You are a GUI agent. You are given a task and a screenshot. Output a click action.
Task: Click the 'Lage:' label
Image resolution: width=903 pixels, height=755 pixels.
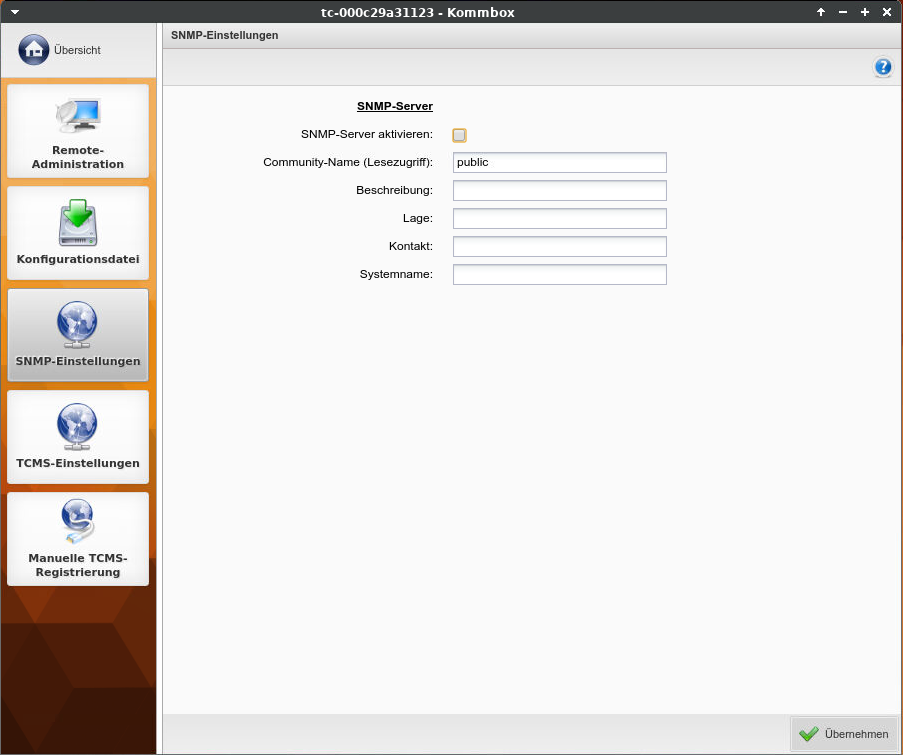click(x=418, y=218)
